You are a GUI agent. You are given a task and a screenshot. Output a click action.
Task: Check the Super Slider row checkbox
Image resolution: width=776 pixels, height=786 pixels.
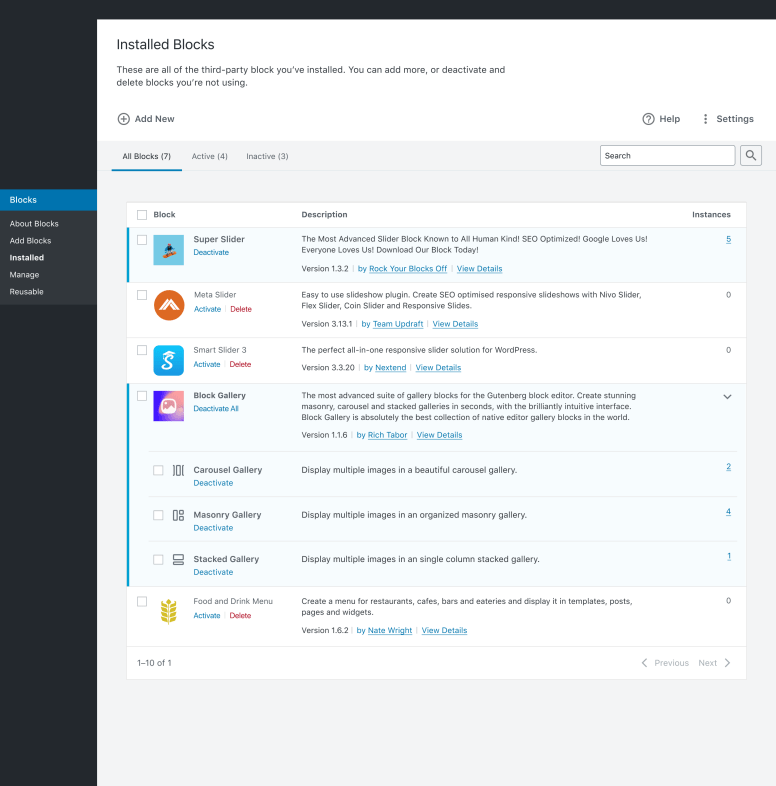(142, 240)
